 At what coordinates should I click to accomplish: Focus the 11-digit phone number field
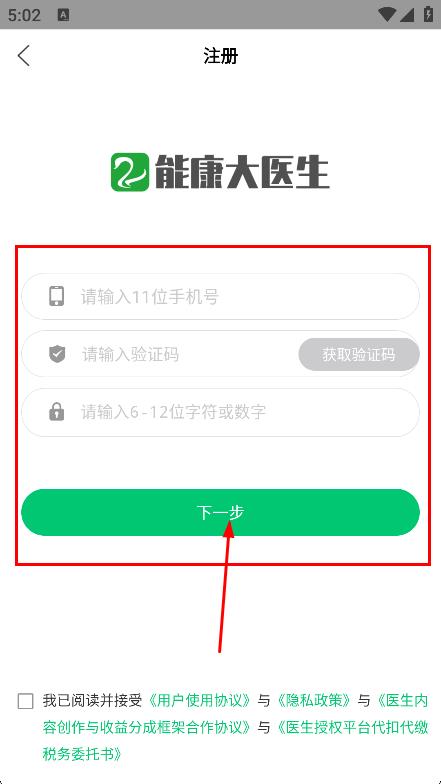click(x=220, y=296)
